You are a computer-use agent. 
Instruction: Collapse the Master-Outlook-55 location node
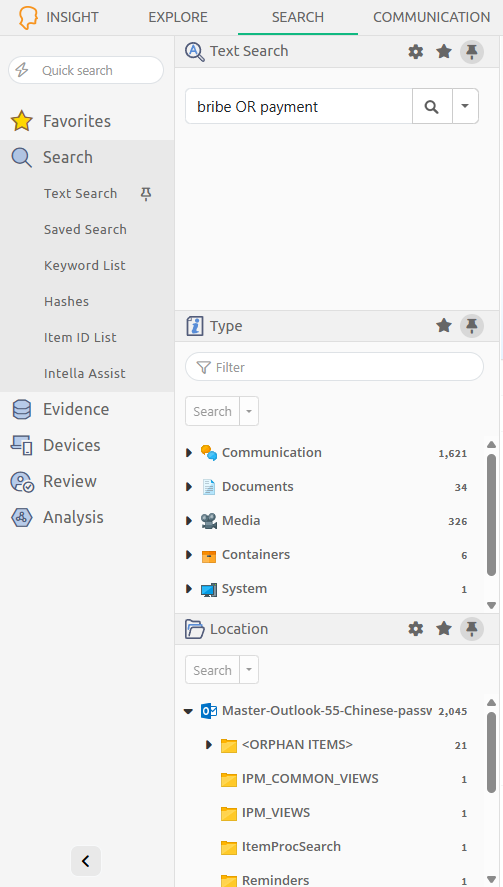[x=189, y=711]
